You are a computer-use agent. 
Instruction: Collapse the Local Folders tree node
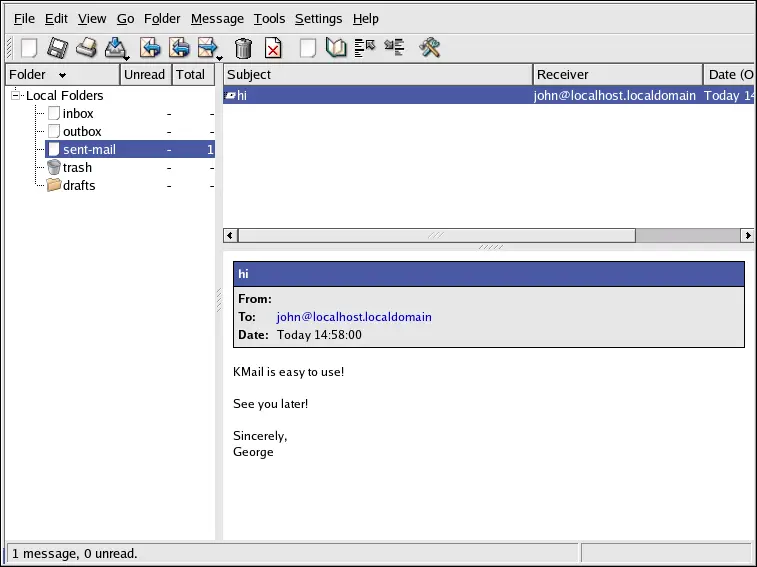coord(16,95)
